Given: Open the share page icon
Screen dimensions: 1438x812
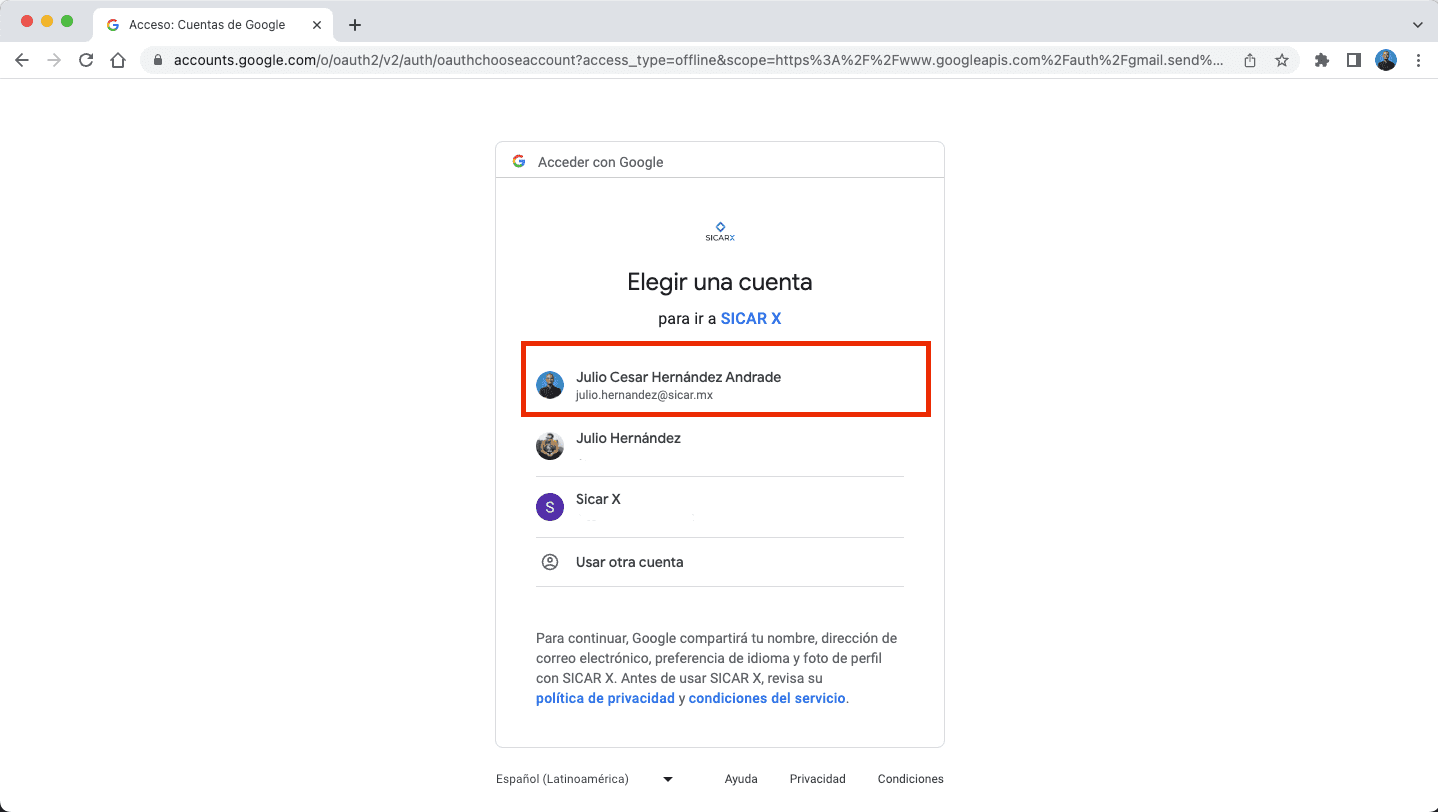Looking at the screenshot, I should pos(1250,60).
